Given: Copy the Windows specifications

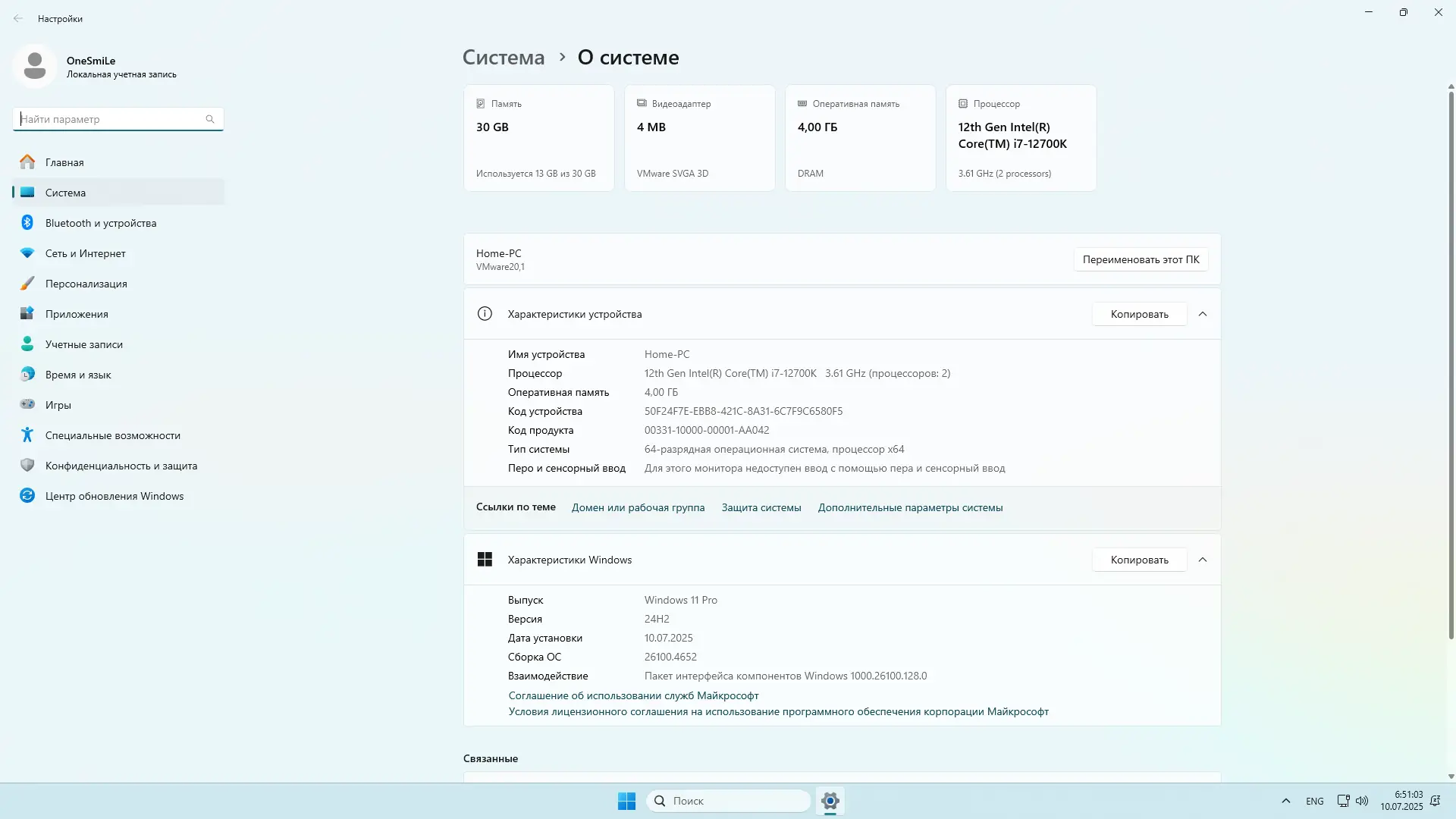Looking at the screenshot, I should click(1139, 560).
